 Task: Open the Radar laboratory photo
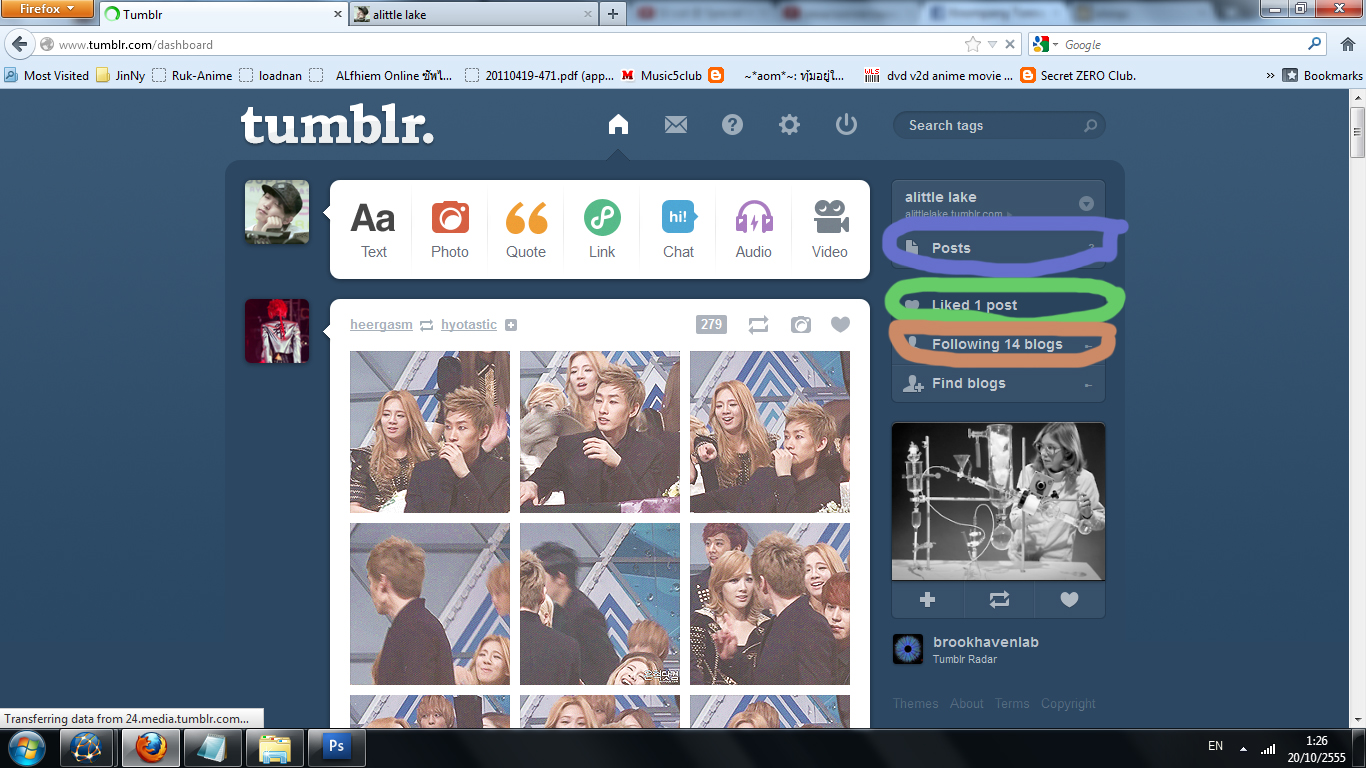click(999, 501)
